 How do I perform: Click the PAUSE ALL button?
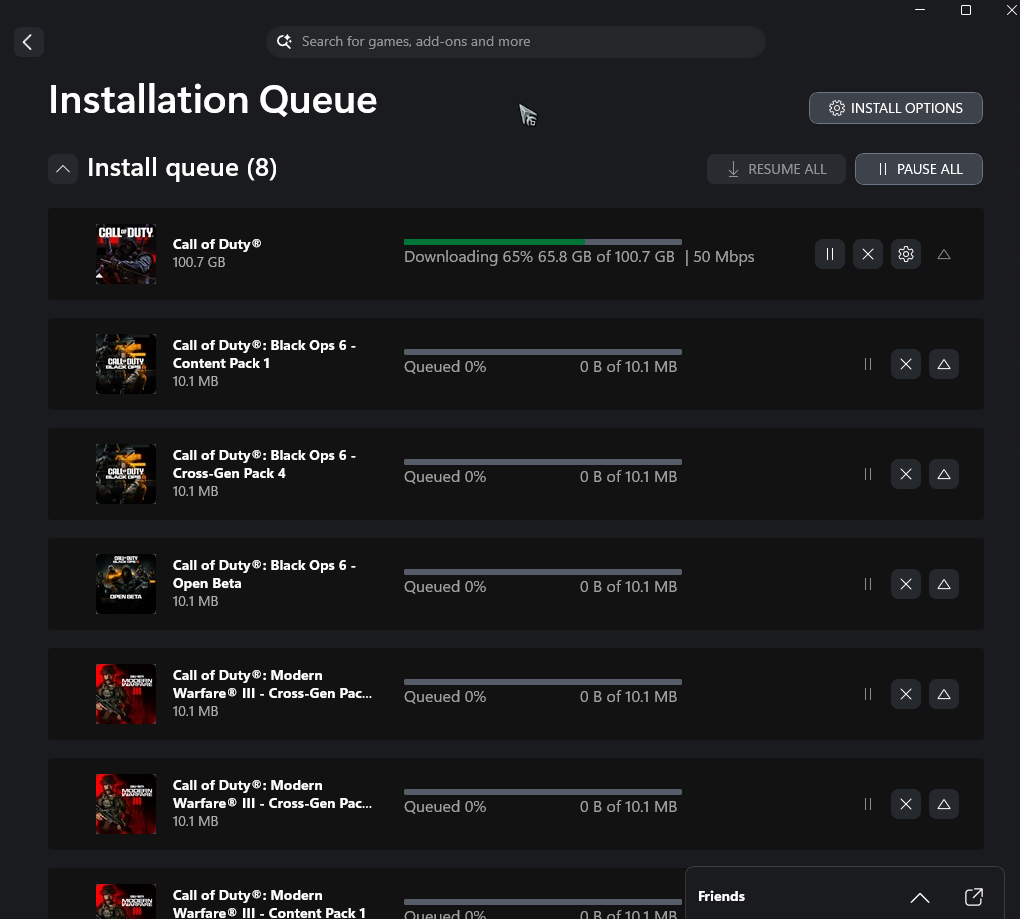pyautogui.click(x=918, y=169)
